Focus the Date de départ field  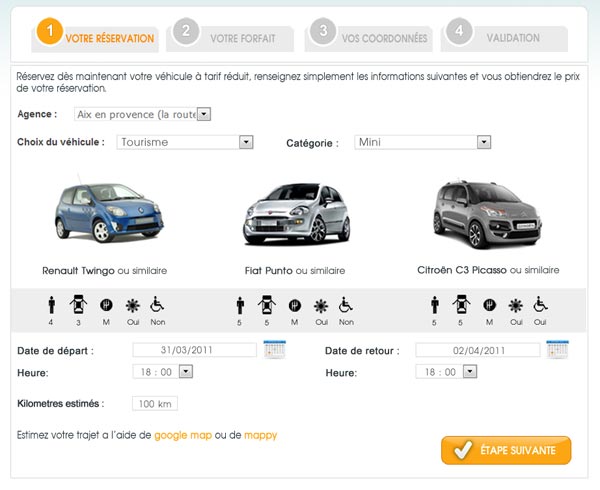click(x=194, y=350)
